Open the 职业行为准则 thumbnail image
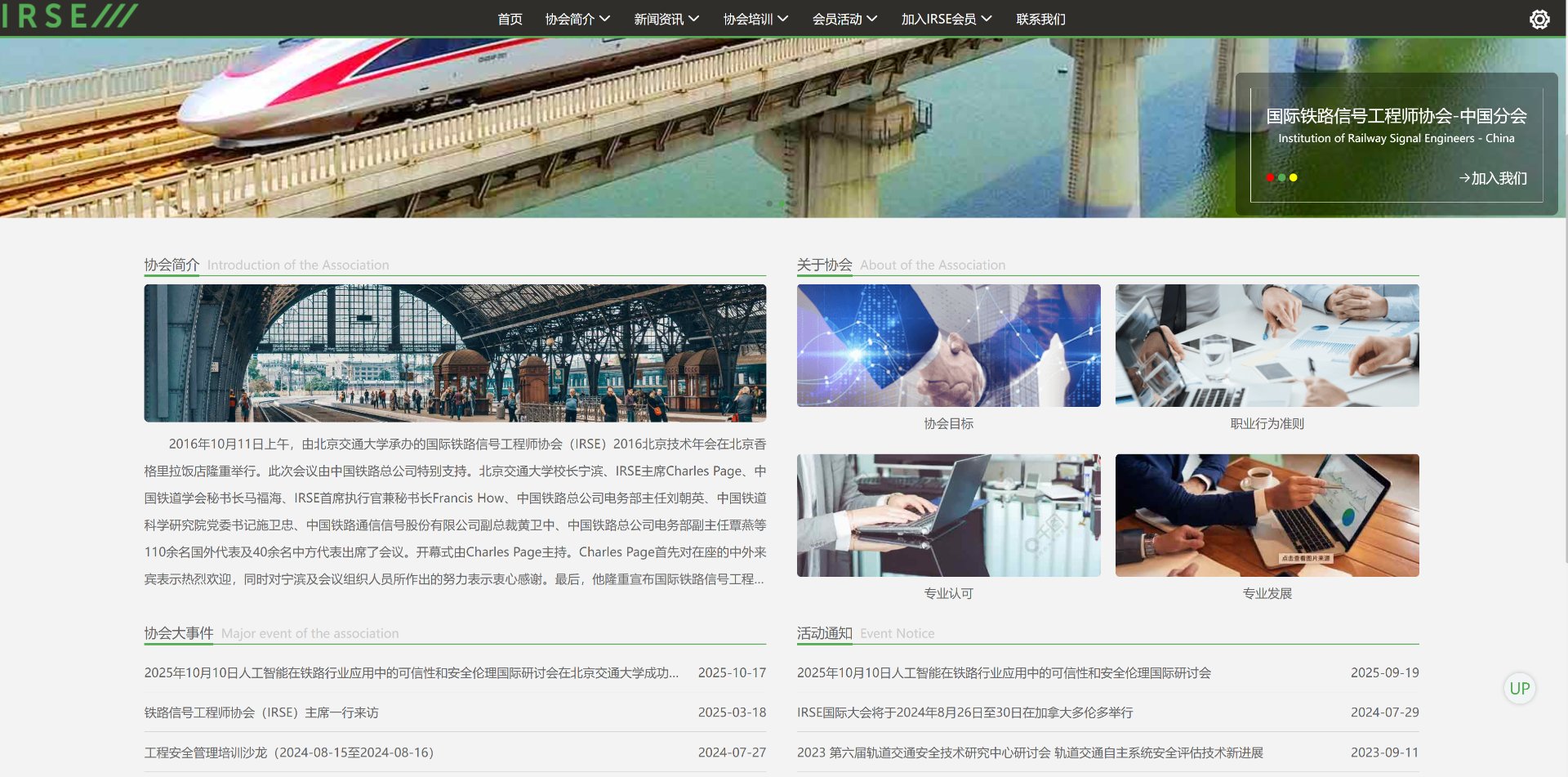Image resolution: width=1568 pixels, height=777 pixels. click(1267, 346)
